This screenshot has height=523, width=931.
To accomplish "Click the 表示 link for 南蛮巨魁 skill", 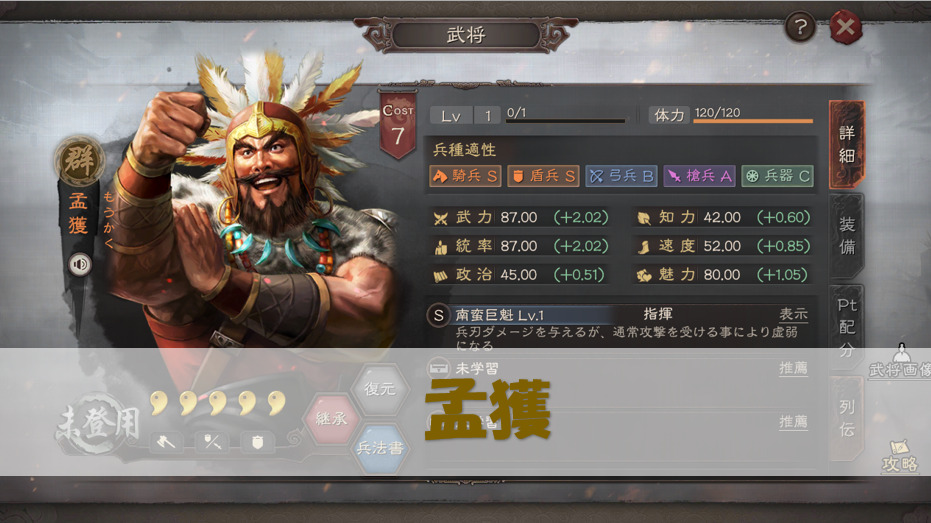I will (793, 314).
